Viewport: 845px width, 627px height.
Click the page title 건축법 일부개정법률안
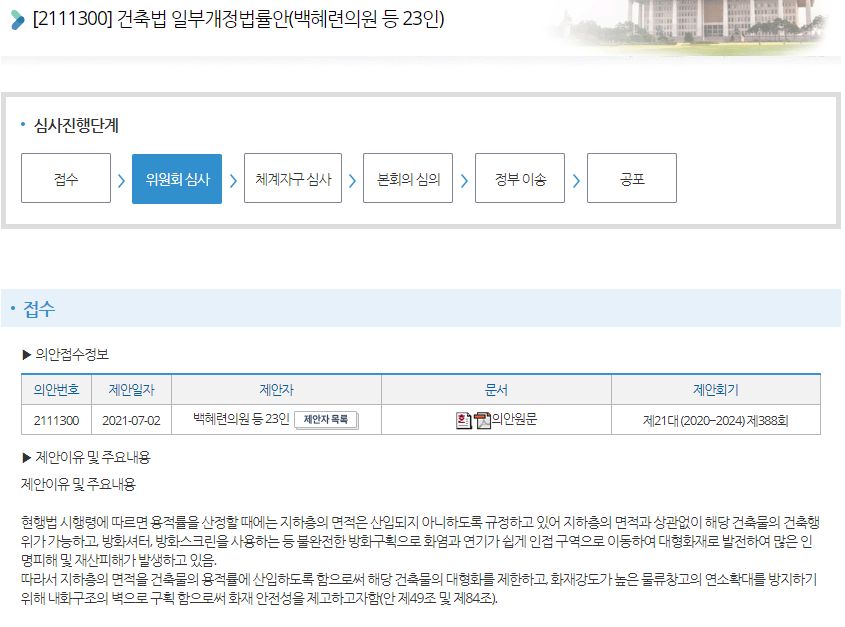(238, 19)
